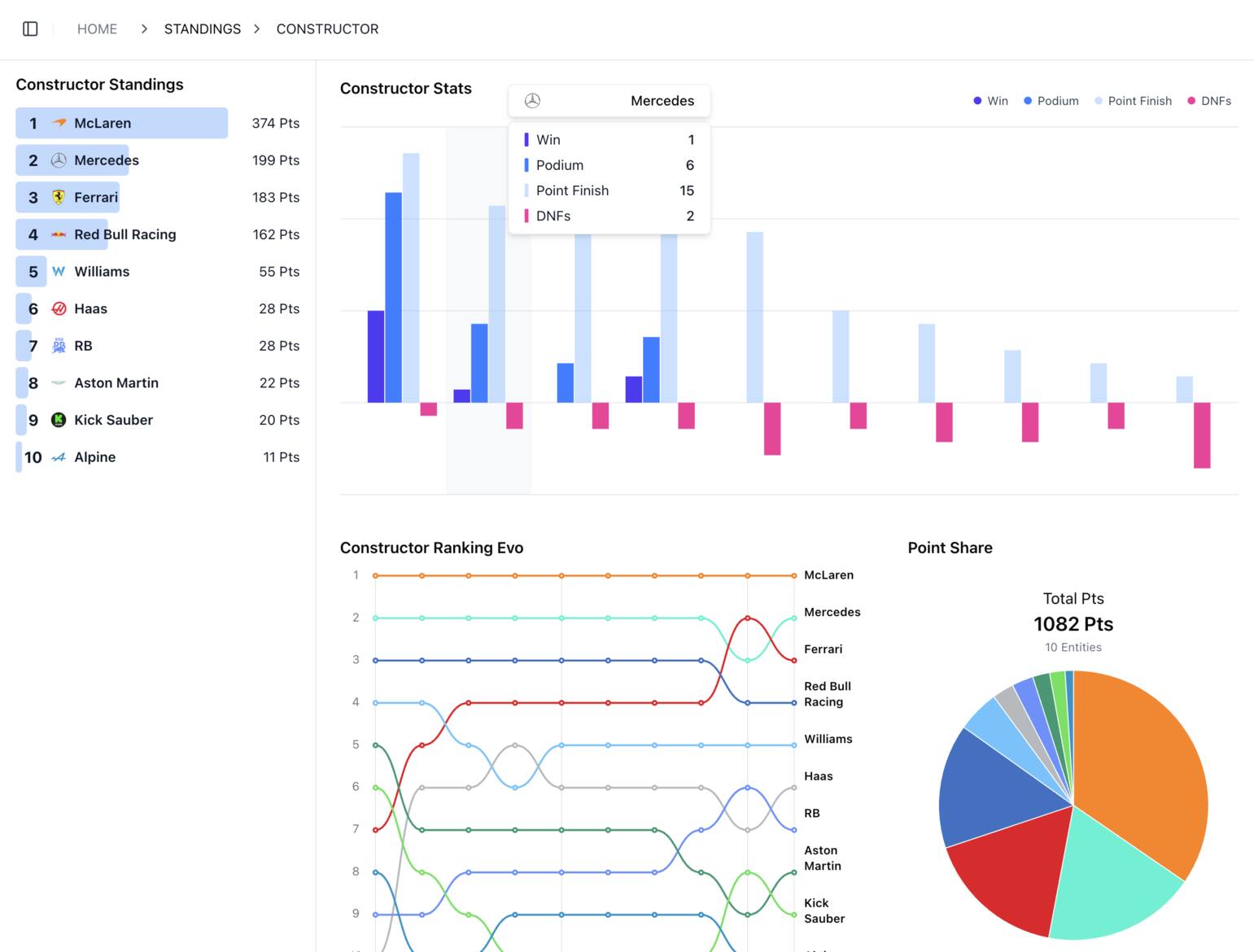Click Mercedes logo in chart tooltip

coord(532,101)
